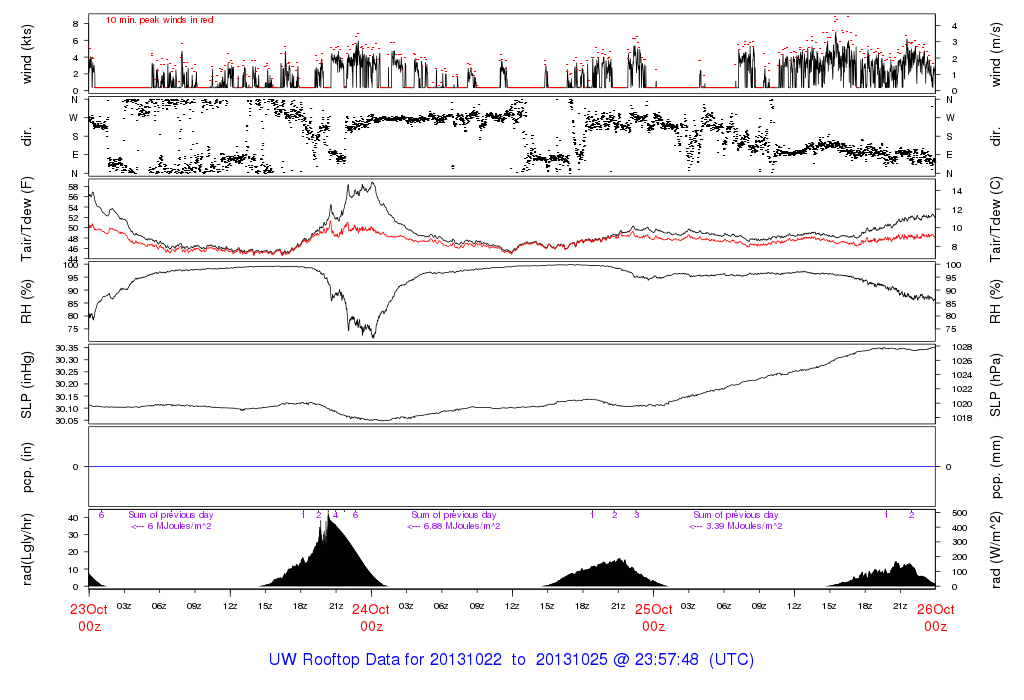Click the 'SLP (inHg)' axis label

(28, 384)
